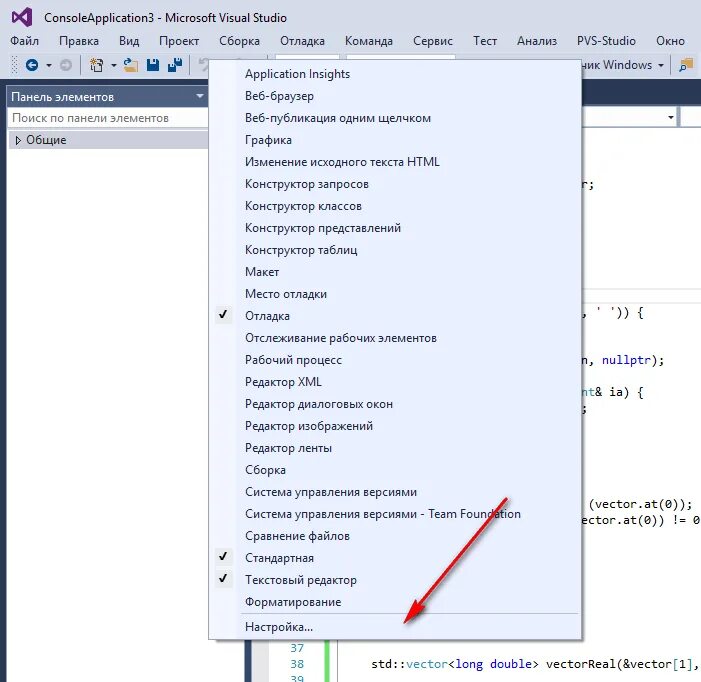Enable Система управления версиями toolbar
This screenshot has height=682, width=701.
pyautogui.click(x=396, y=492)
